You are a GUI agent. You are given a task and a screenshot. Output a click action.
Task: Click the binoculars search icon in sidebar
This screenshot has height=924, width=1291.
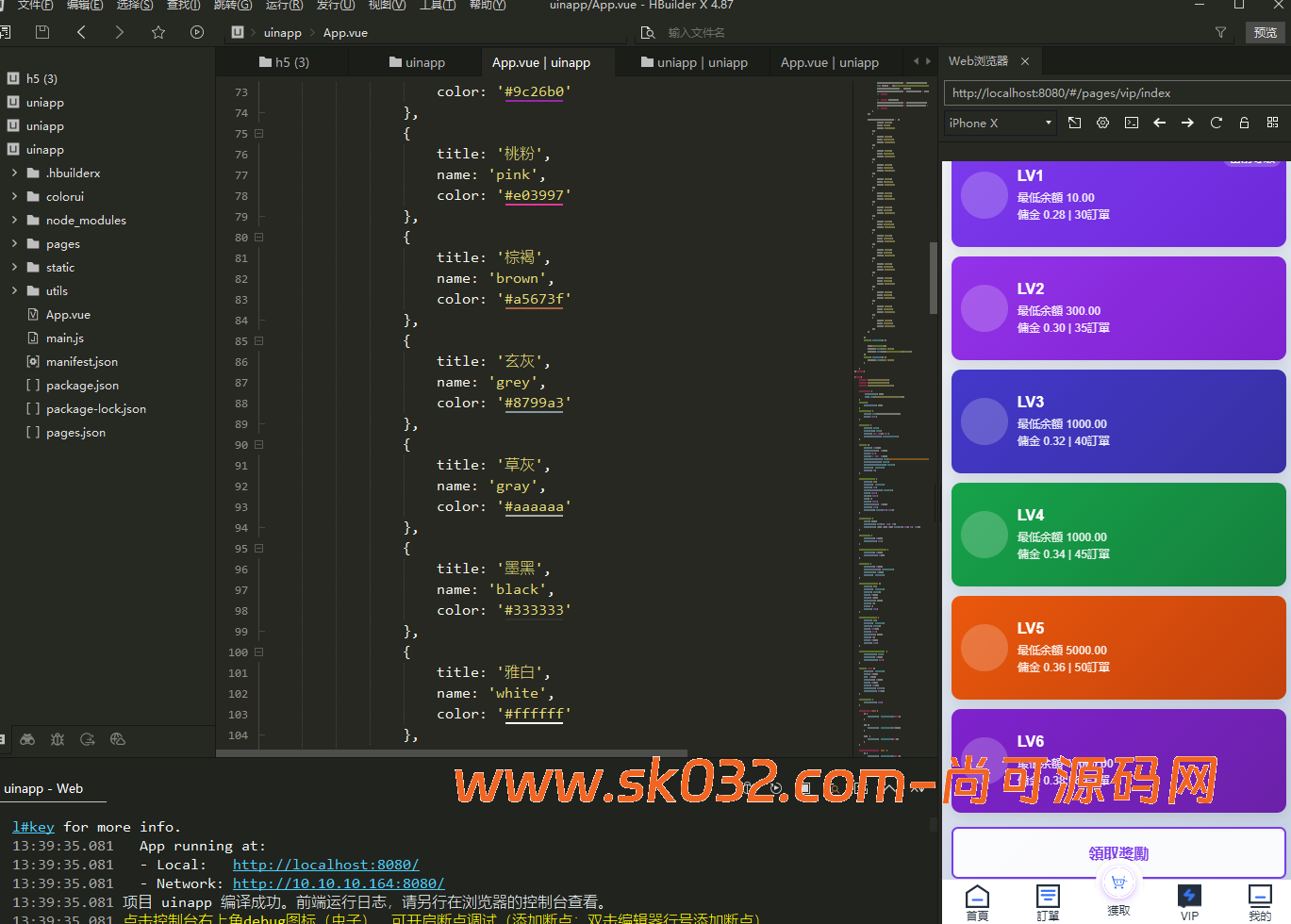pyautogui.click(x=27, y=739)
